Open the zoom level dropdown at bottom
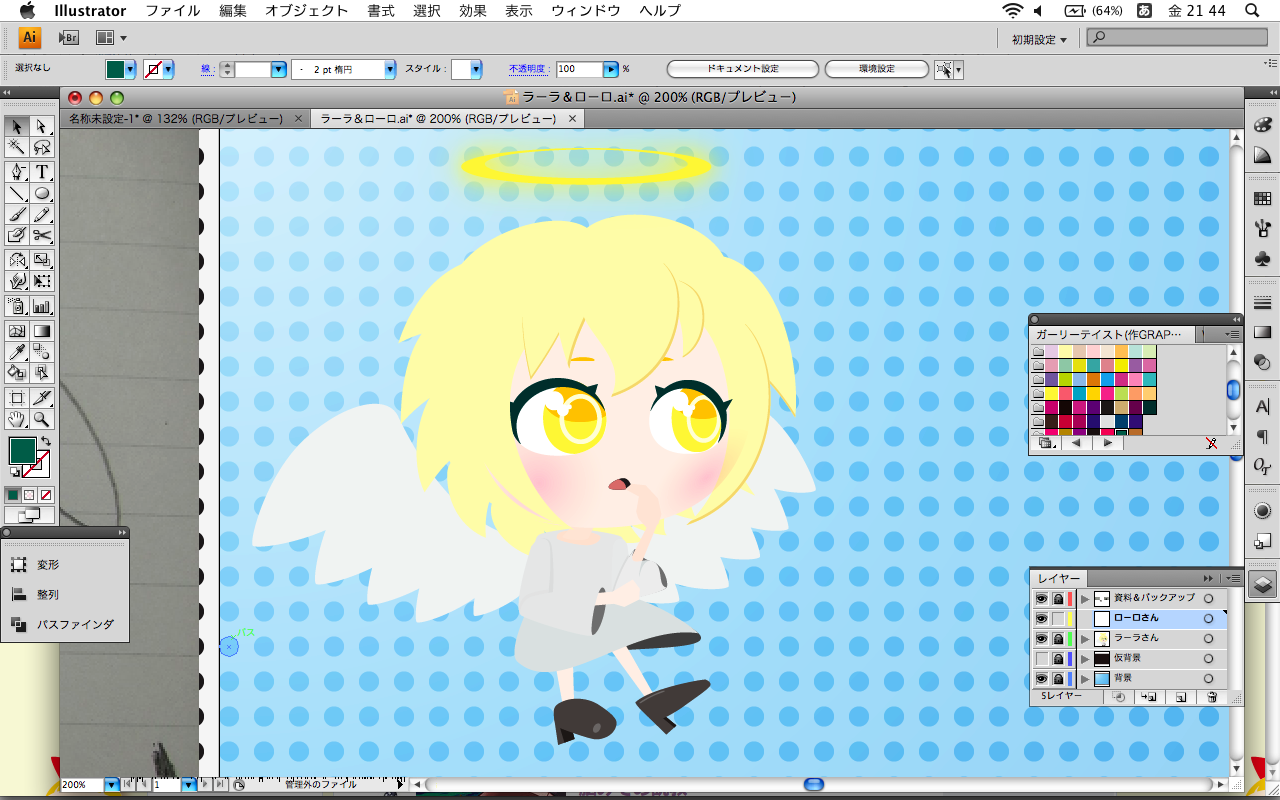Screen dimensions: 1280x800 pos(111,785)
